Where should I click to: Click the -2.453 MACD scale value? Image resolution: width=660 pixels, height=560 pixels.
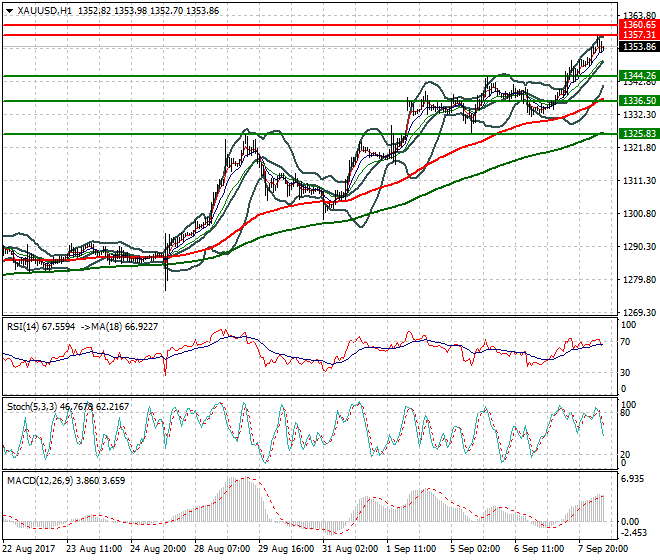coord(633,533)
